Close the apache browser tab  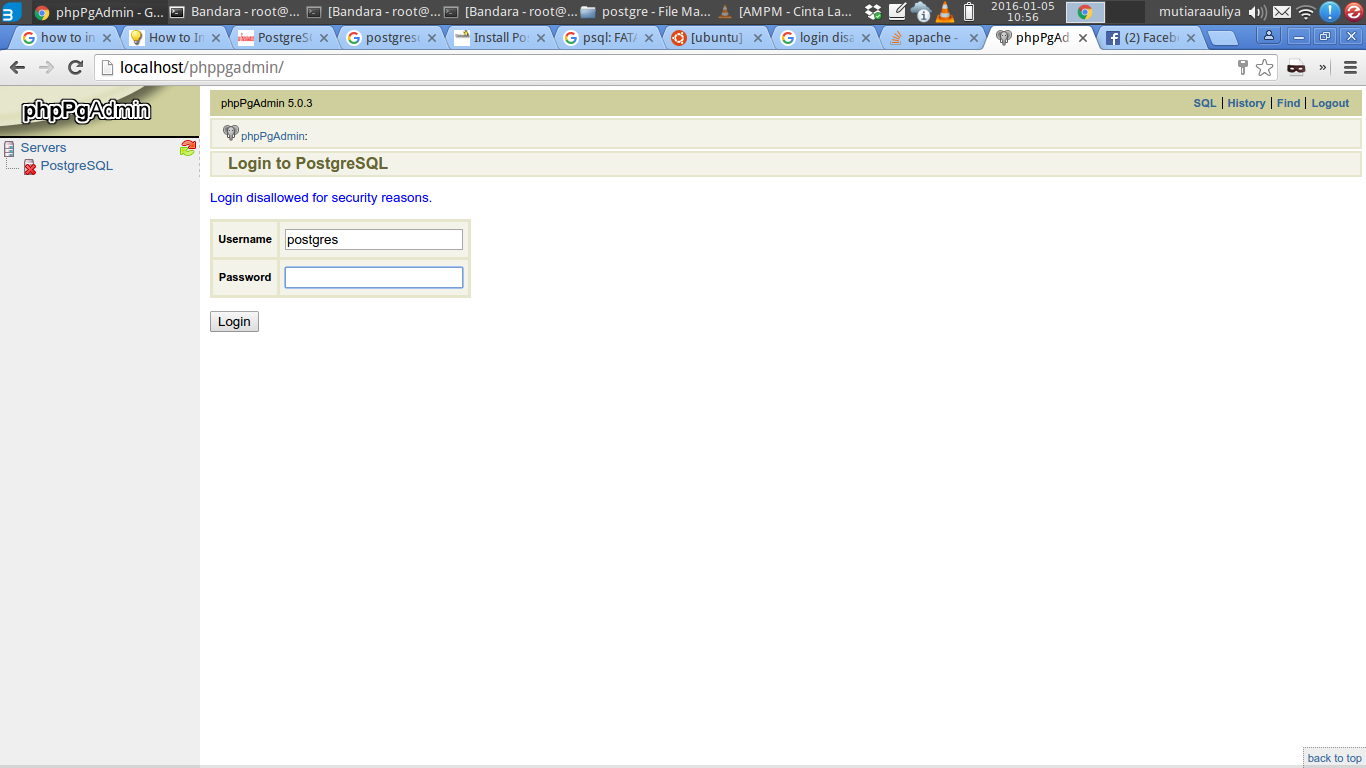click(x=974, y=38)
